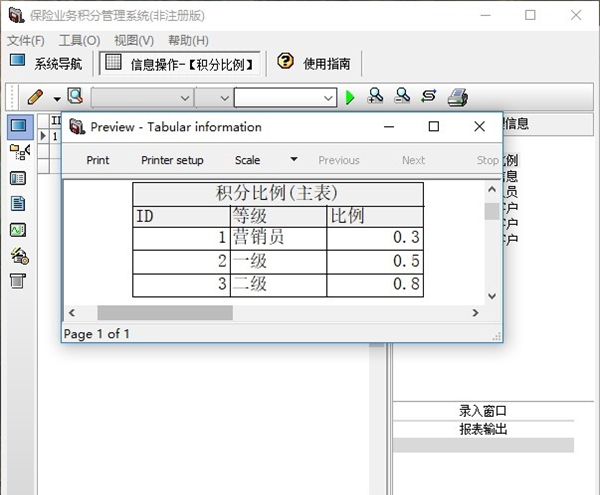Click the 0.5 ratio value

(406, 261)
